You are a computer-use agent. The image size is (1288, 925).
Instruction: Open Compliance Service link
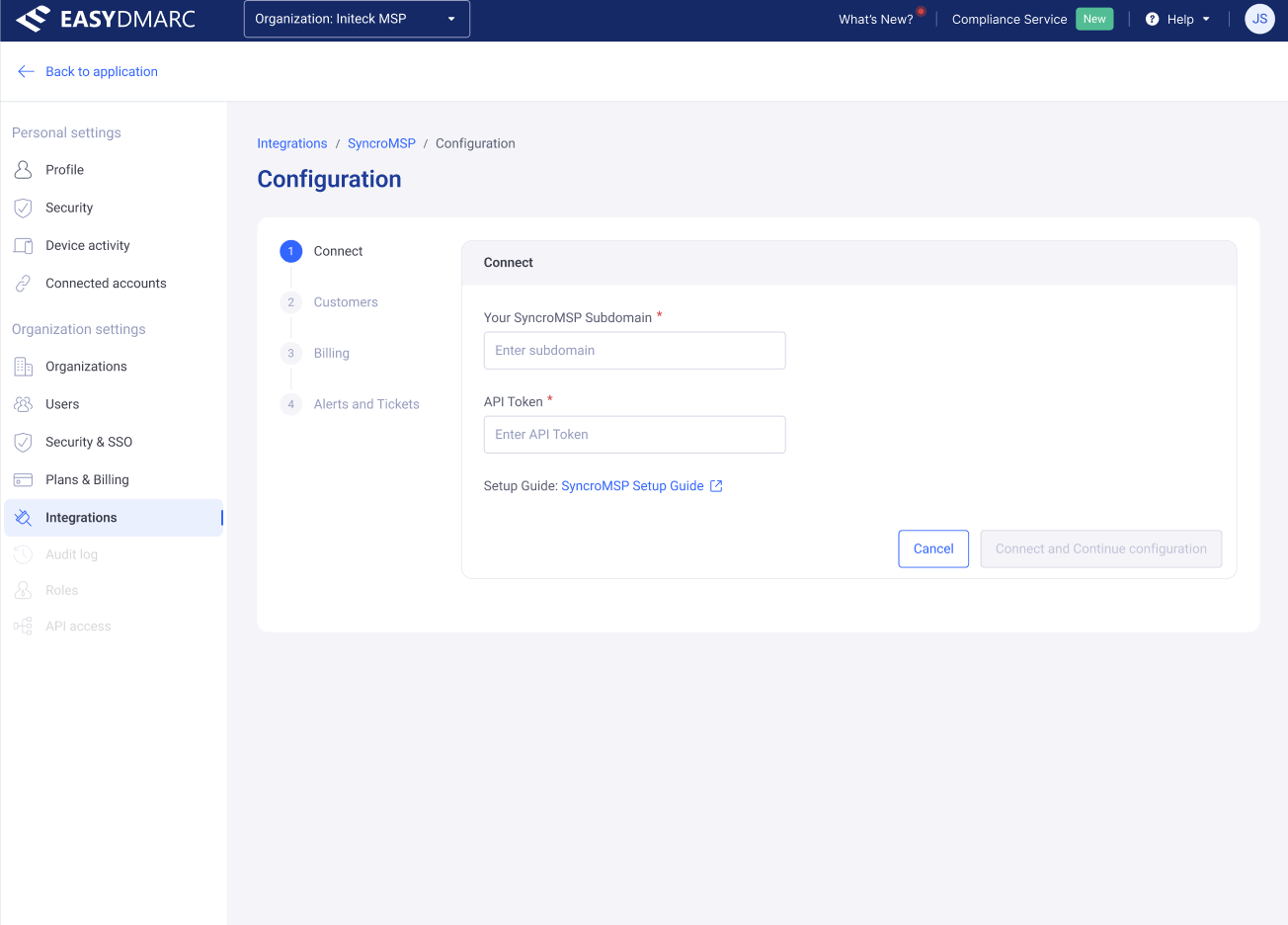(x=1009, y=19)
